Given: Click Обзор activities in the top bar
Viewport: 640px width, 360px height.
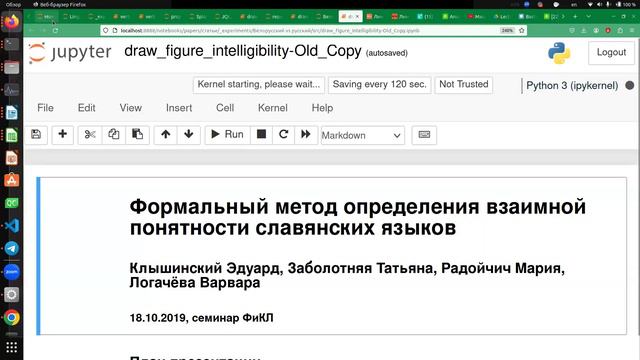Looking at the screenshot, I should (x=13, y=4).
